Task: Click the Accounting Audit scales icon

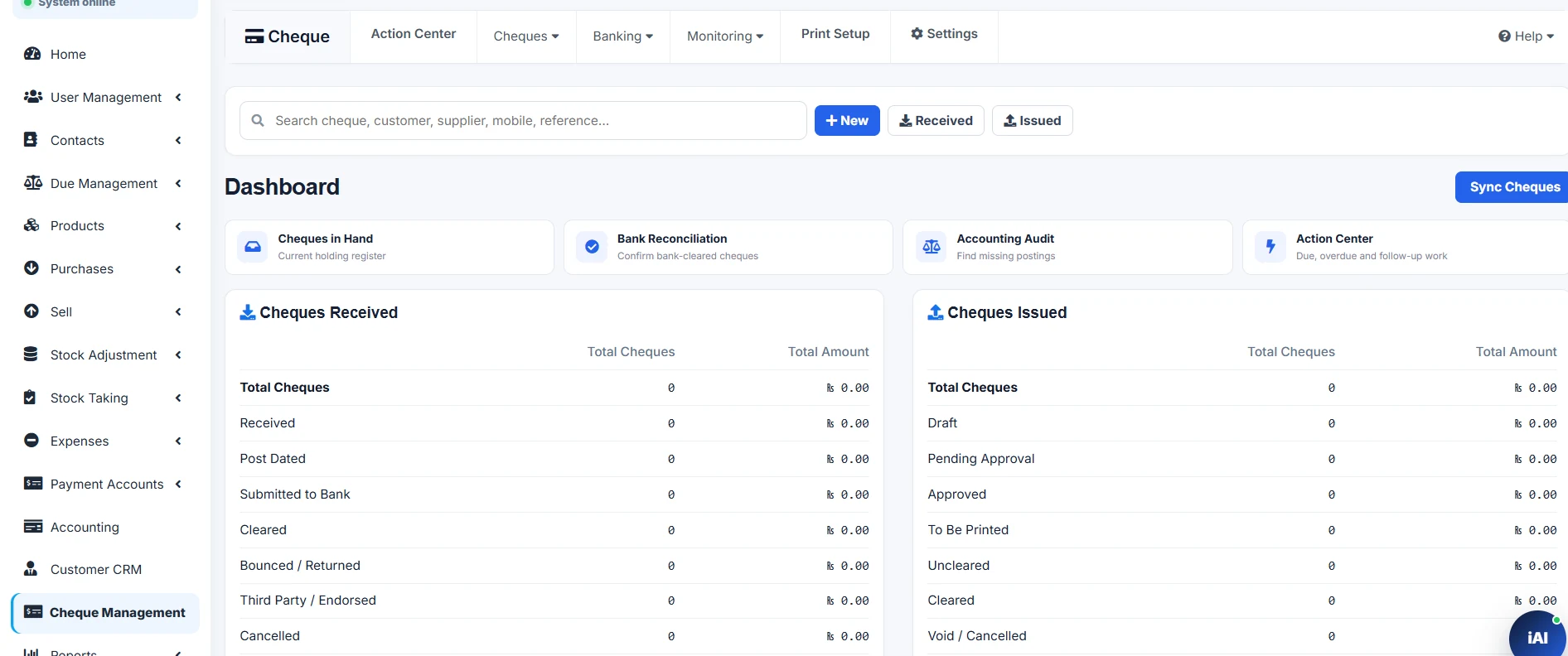Action: point(932,247)
